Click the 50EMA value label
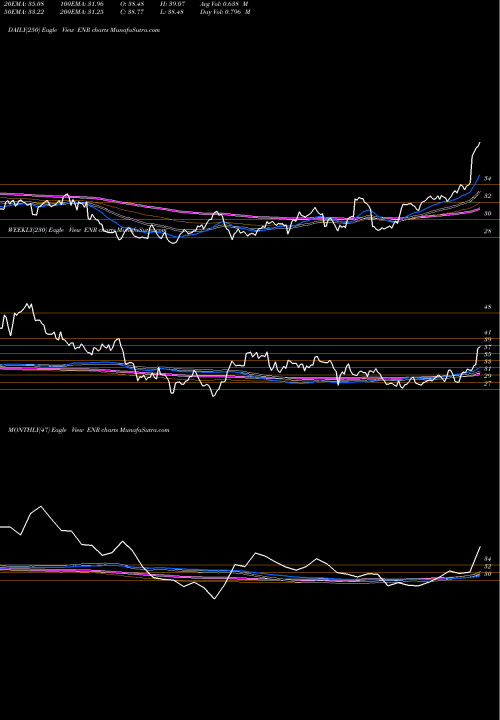Viewport: 500px width, 720px height. [x=23, y=11]
